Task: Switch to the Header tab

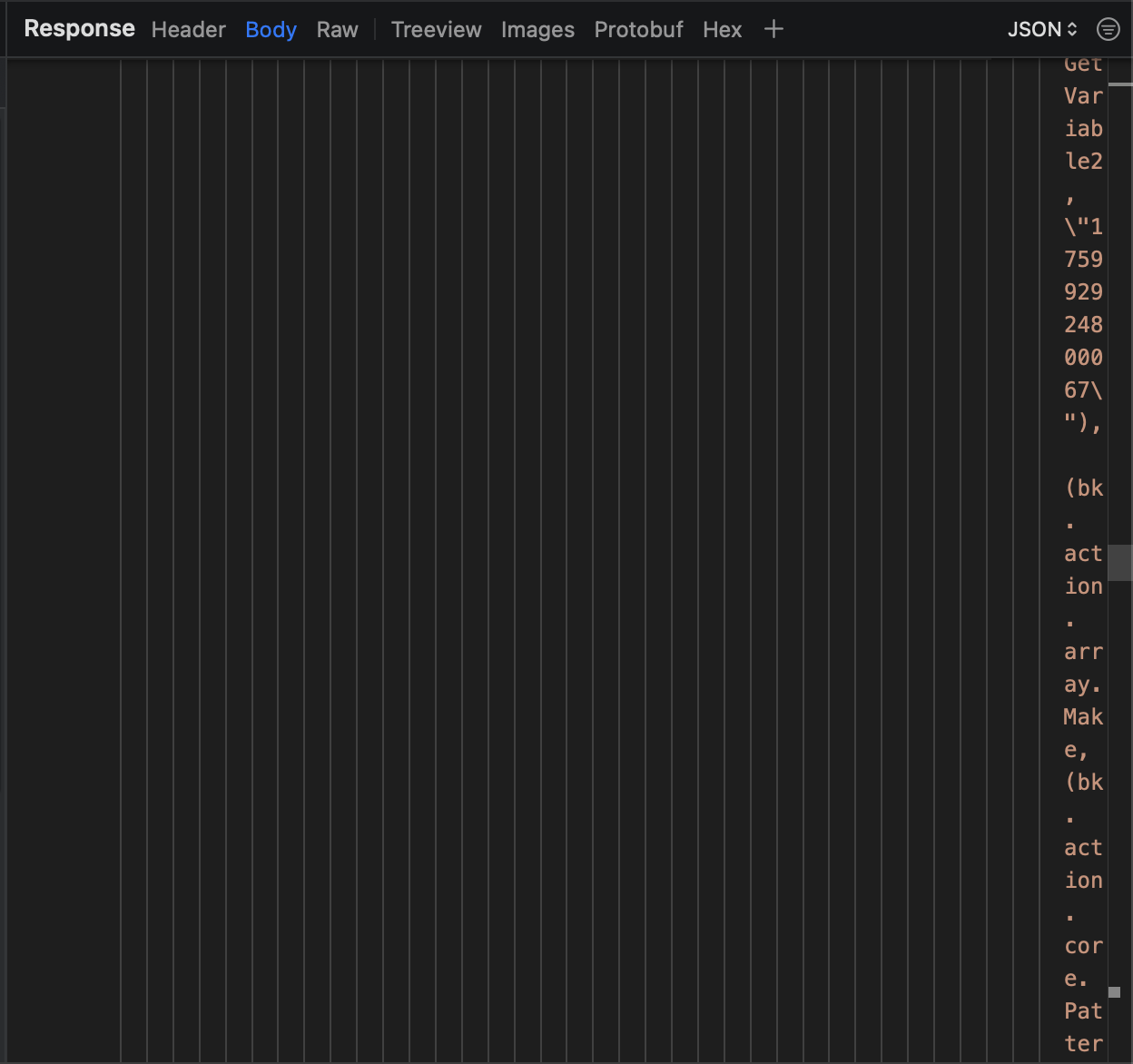Action: [188, 29]
